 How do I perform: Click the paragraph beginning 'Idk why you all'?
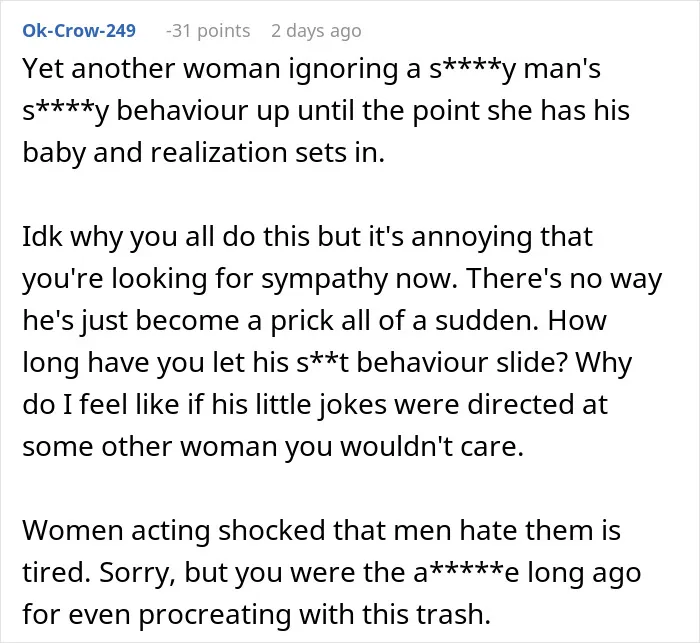(342, 341)
